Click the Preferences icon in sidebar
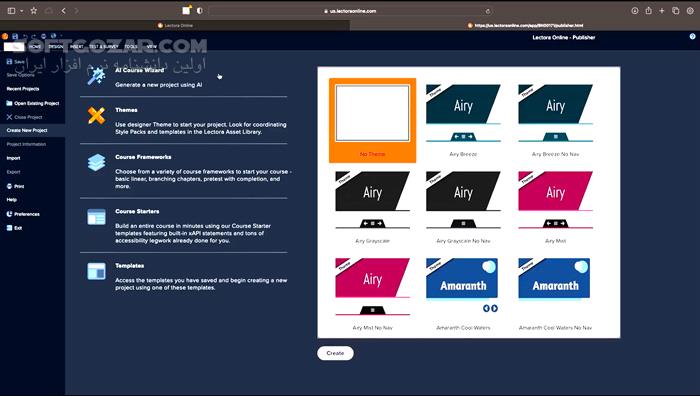Image resolution: width=700 pixels, height=396 pixels. point(9,214)
